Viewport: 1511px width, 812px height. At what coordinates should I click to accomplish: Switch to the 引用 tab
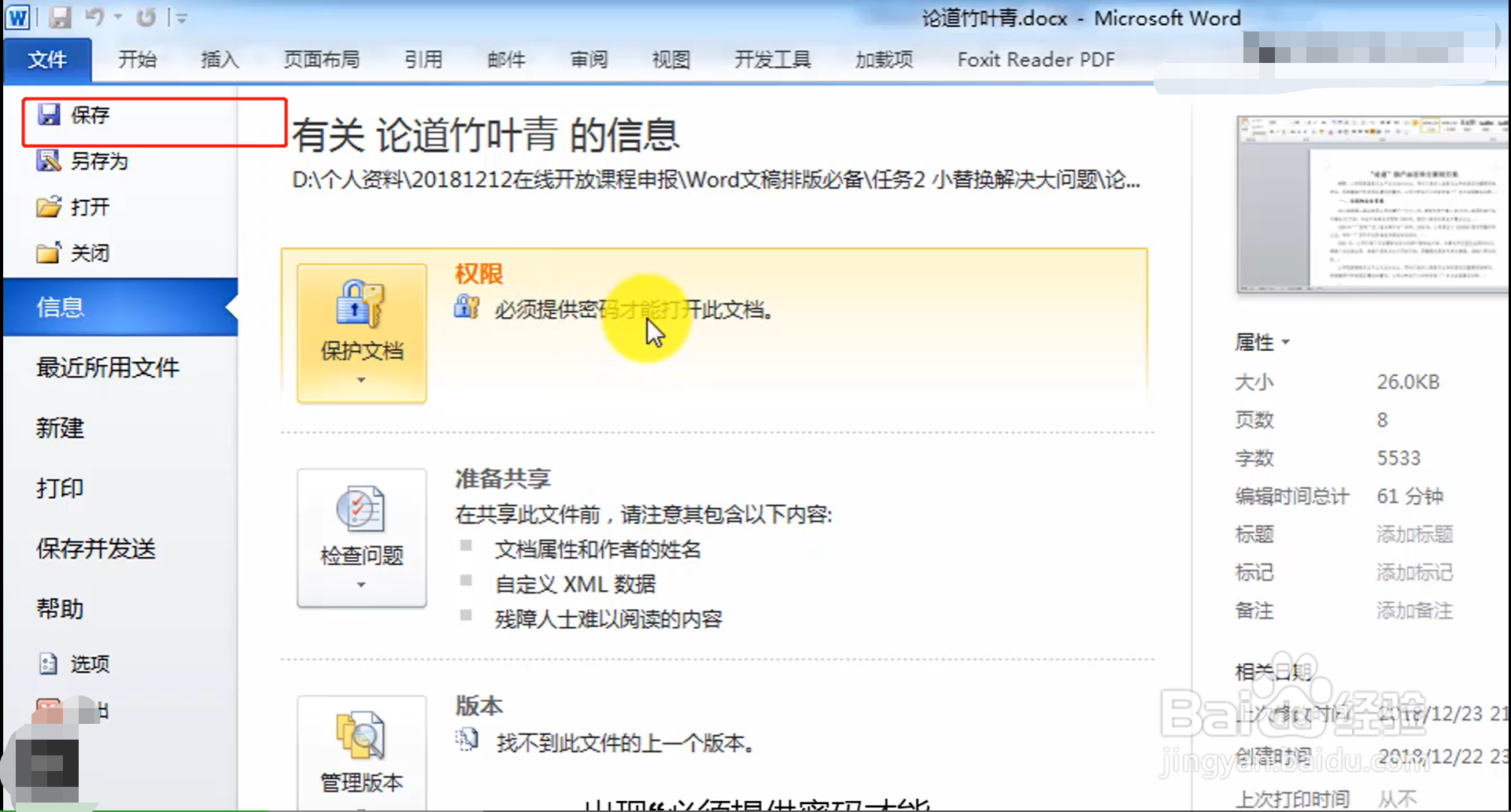(423, 60)
